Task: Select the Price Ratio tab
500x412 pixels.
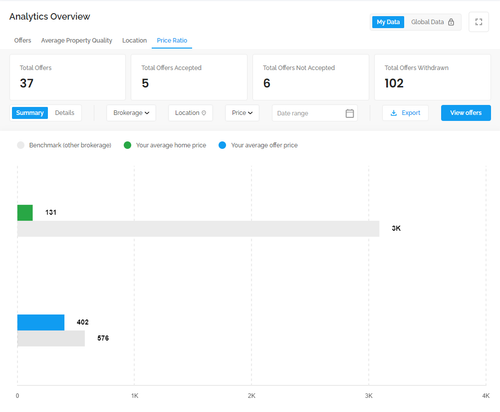Action: tap(172, 40)
